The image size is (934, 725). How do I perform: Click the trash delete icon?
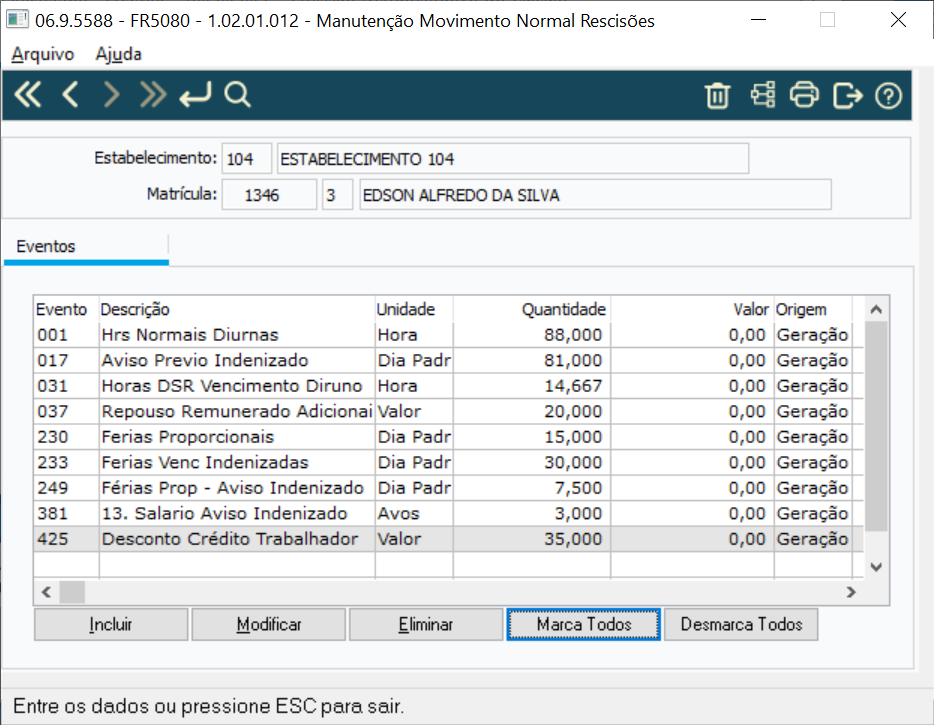point(717,95)
